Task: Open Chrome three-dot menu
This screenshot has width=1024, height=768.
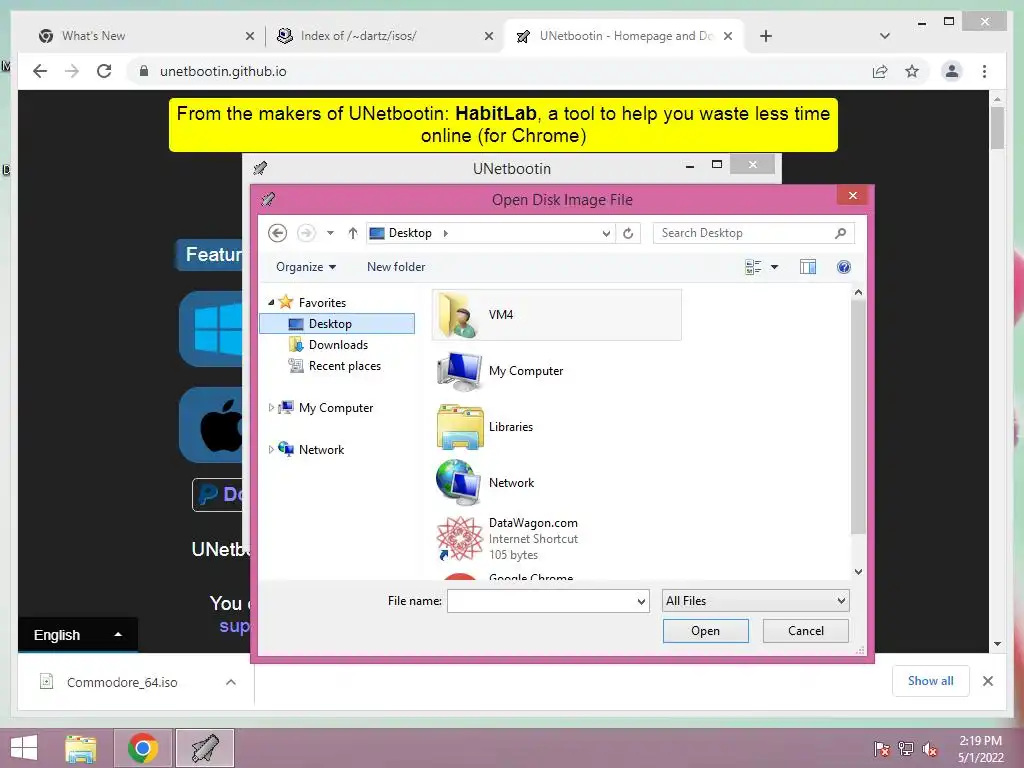Action: pyautogui.click(x=984, y=71)
